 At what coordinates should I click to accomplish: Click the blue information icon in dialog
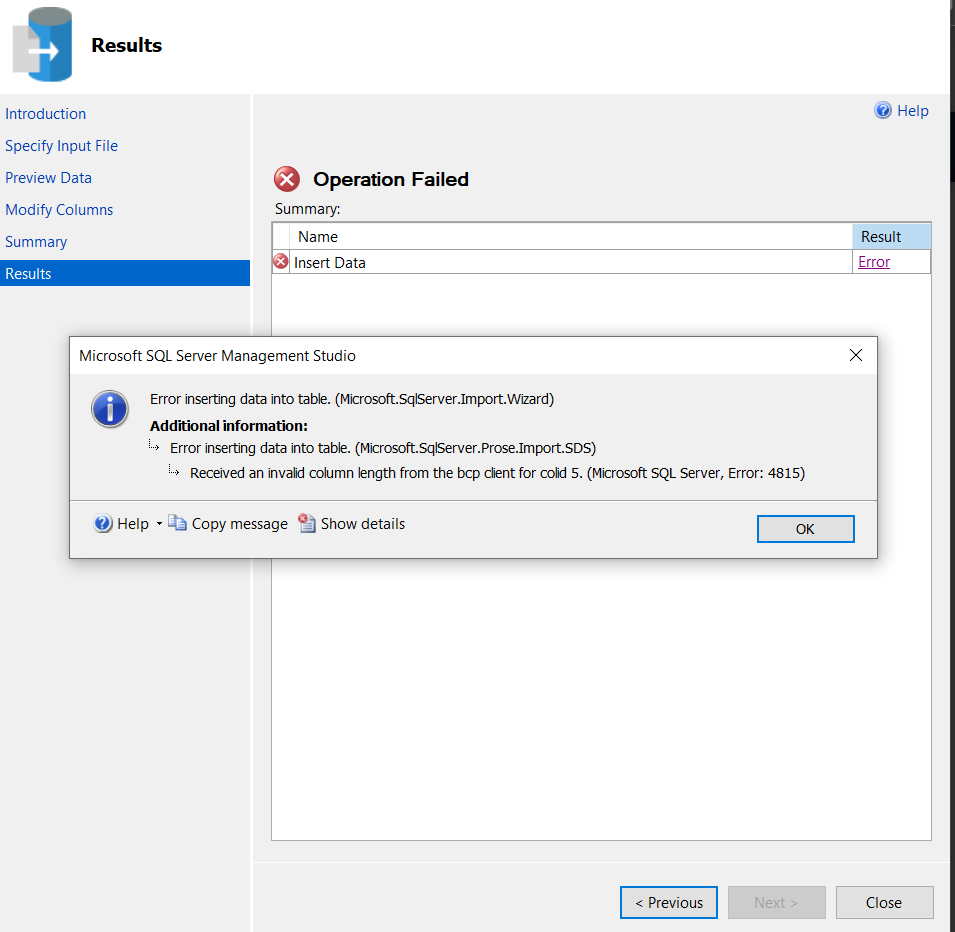coord(110,409)
